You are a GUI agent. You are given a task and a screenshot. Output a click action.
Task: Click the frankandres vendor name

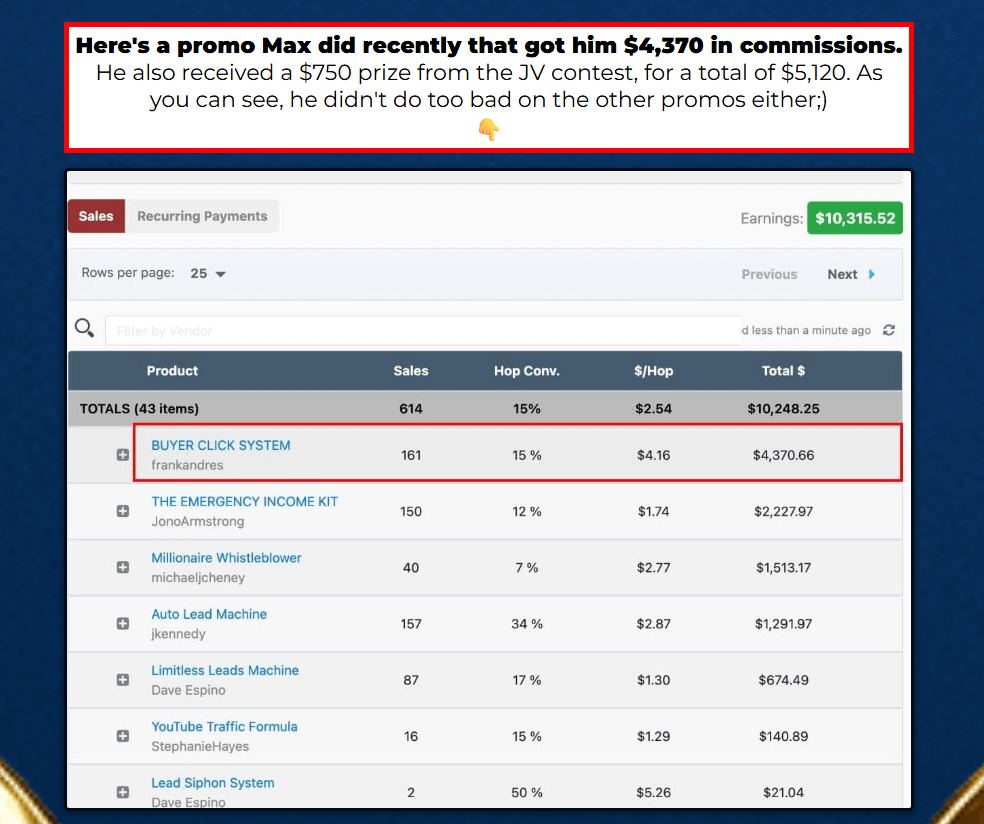(x=187, y=465)
